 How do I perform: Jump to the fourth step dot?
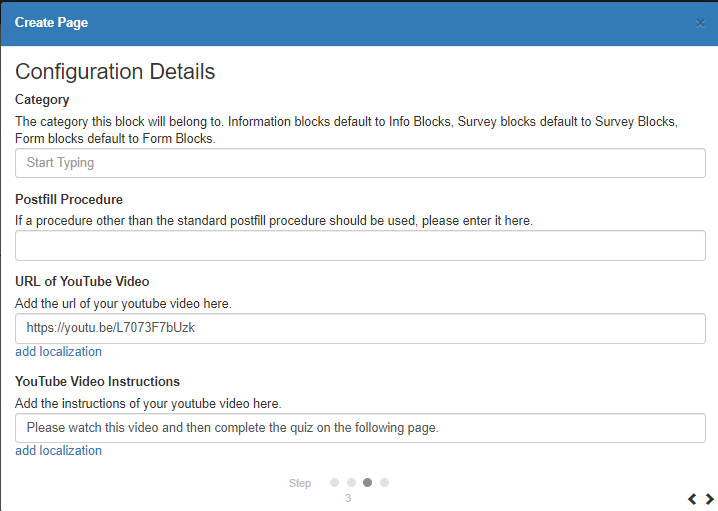pos(385,482)
